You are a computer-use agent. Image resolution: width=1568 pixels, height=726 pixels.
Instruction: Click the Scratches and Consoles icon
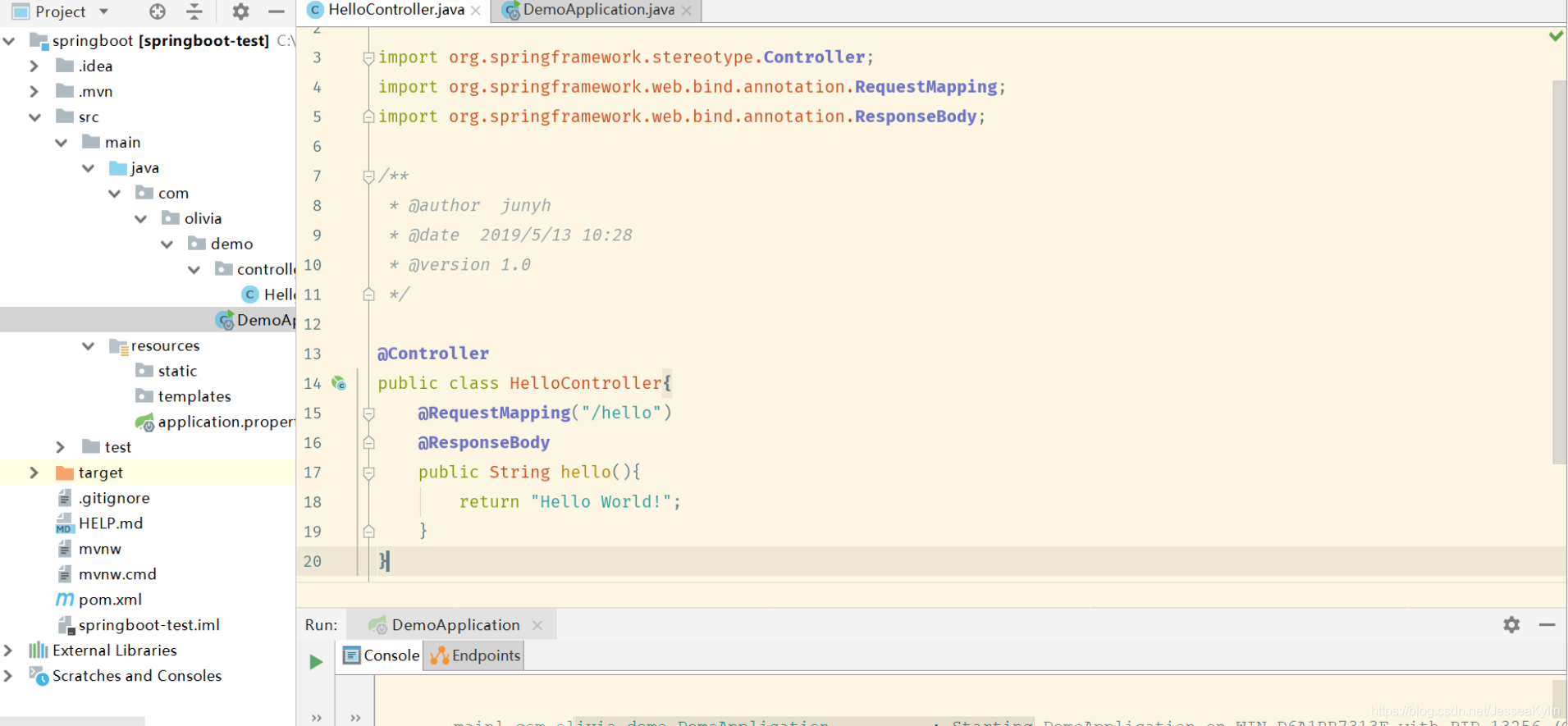[x=39, y=676]
